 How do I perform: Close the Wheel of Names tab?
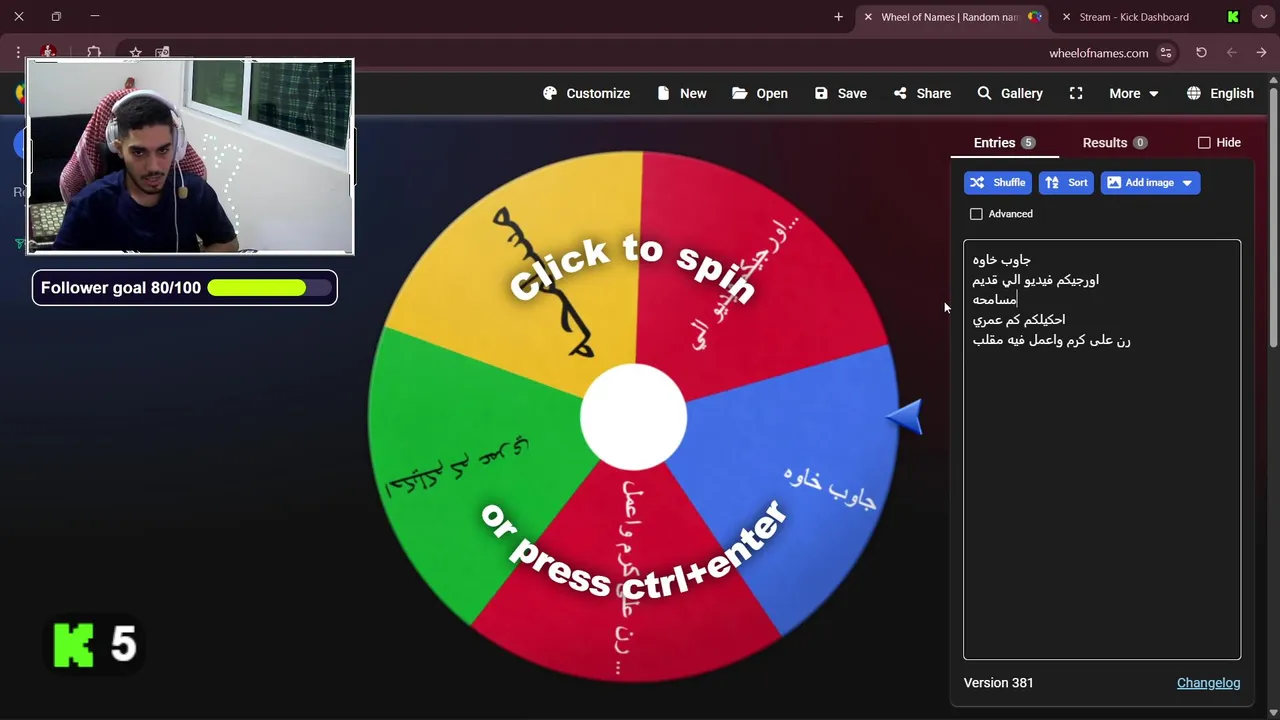click(868, 17)
